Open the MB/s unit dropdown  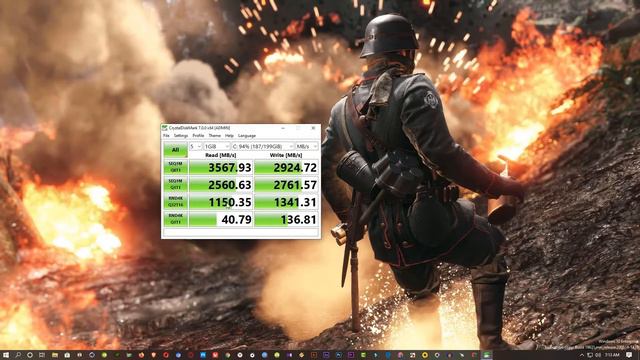tap(307, 146)
